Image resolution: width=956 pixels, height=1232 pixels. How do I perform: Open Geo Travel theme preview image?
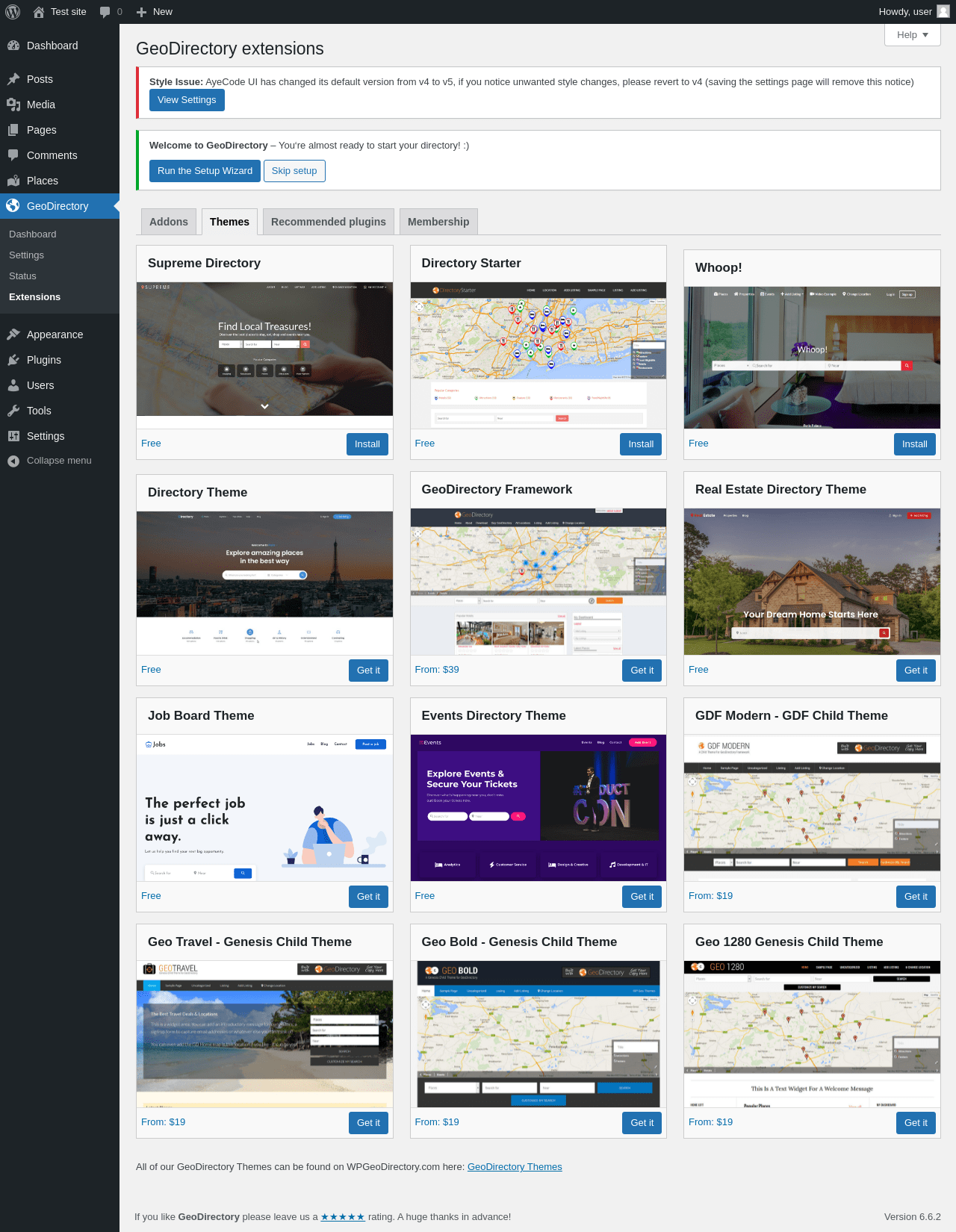point(264,1034)
